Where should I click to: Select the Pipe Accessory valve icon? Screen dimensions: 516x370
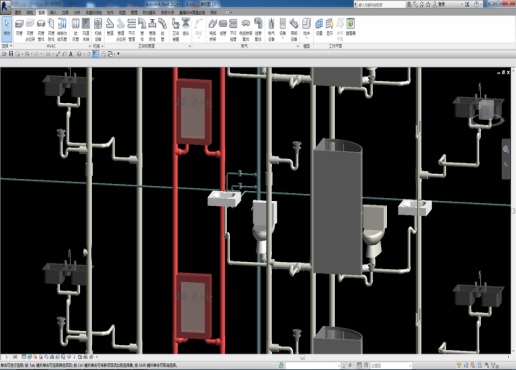pos(152,29)
